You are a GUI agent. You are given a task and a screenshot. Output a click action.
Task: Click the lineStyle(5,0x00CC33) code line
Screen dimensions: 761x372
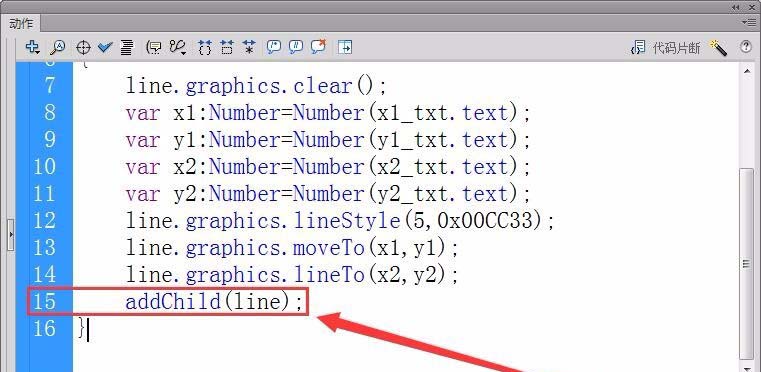[x=340, y=221]
